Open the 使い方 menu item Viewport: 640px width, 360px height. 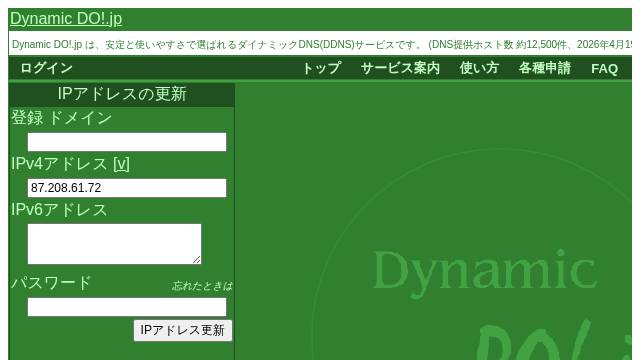click(x=479, y=68)
